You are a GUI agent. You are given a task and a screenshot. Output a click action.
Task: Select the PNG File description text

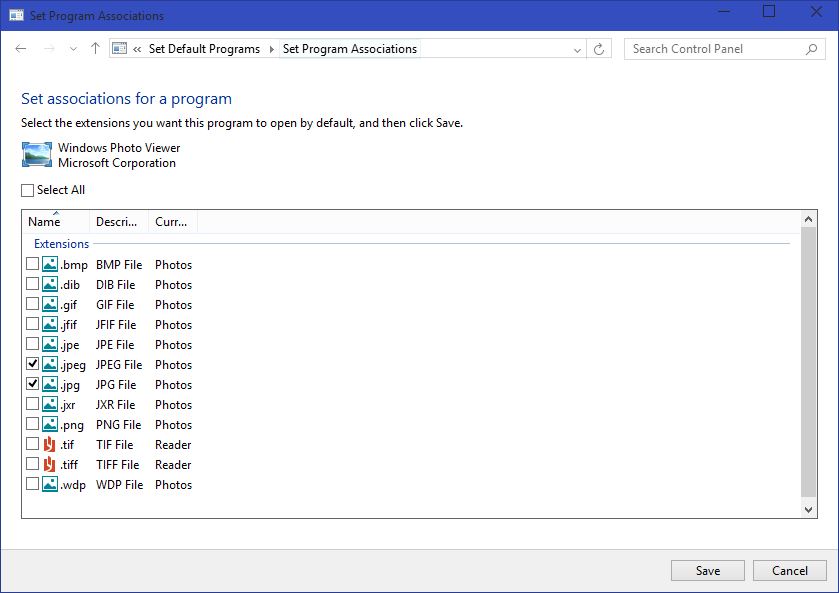point(118,425)
